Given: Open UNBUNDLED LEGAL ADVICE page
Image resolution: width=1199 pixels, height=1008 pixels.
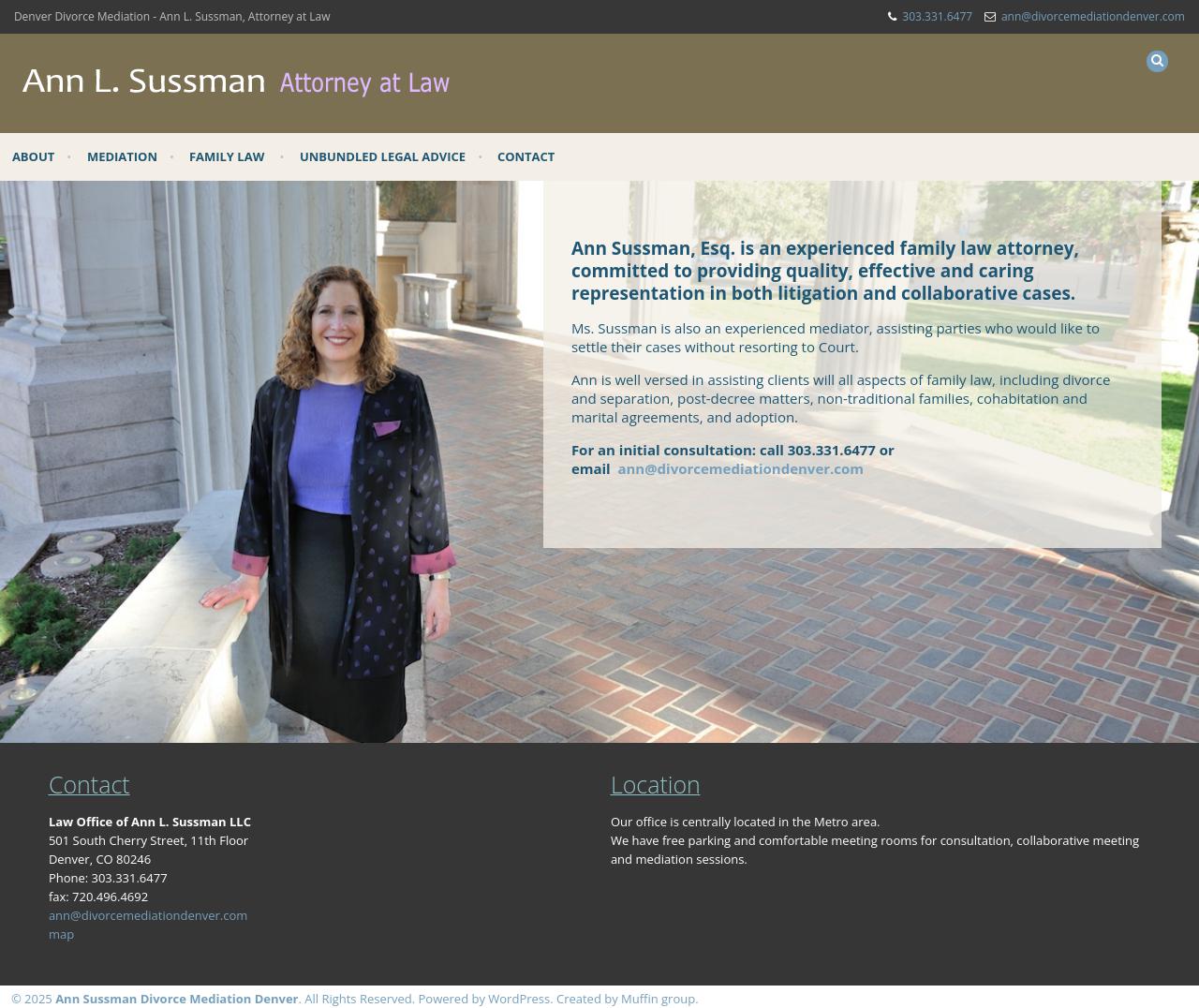Looking at the screenshot, I should point(382,156).
